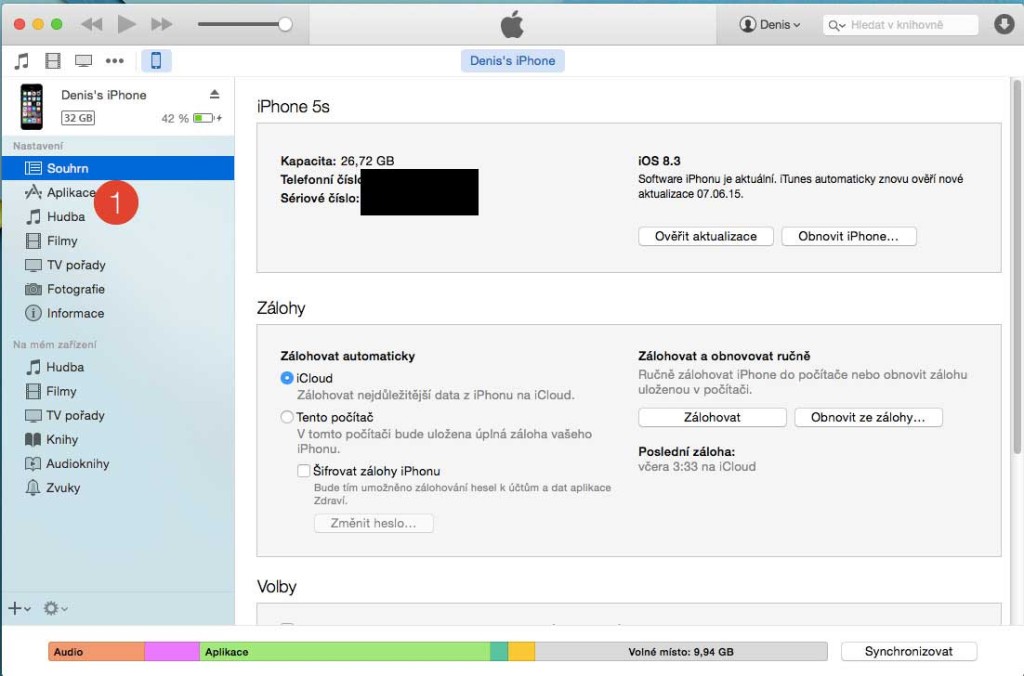The width and height of the screenshot is (1024, 676).
Task: Focus the library search field
Action: coord(900,25)
